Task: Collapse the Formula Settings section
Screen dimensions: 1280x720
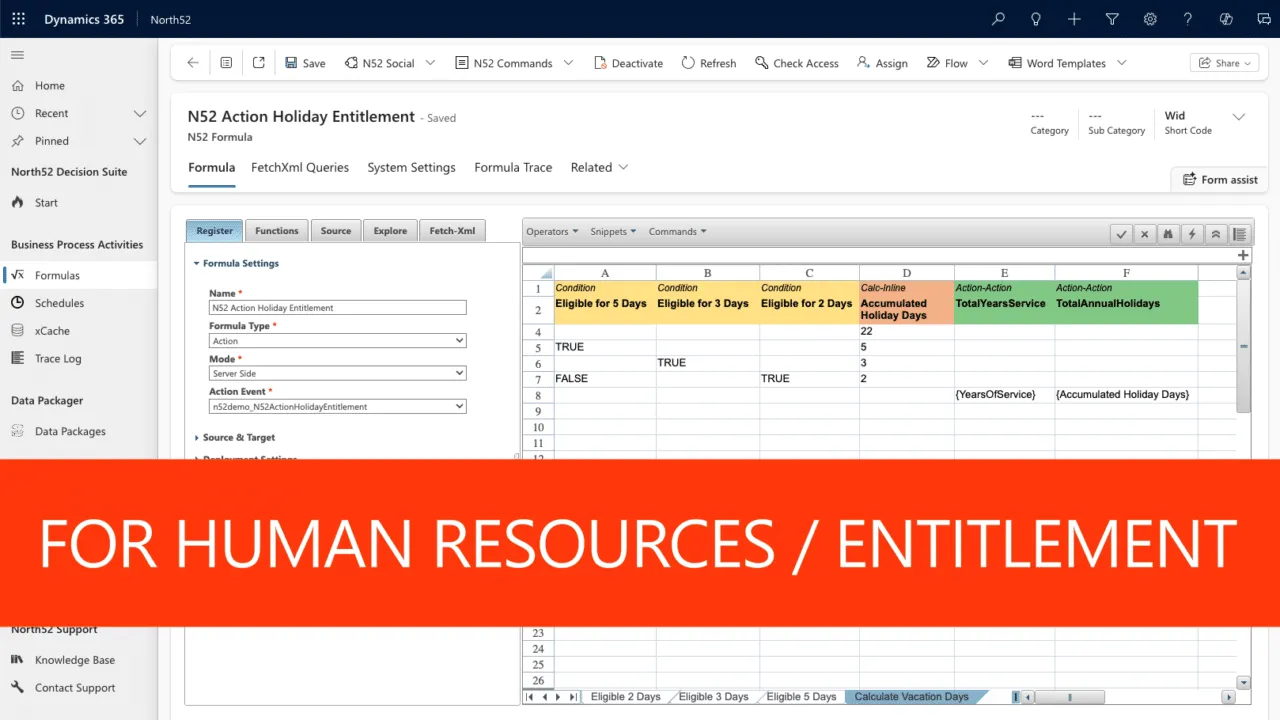Action: (x=236, y=263)
